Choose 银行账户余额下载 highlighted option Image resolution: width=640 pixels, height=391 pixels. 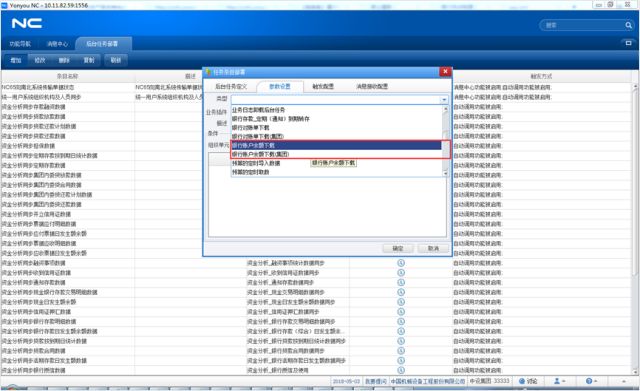pyautogui.click(x=336, y=145)
